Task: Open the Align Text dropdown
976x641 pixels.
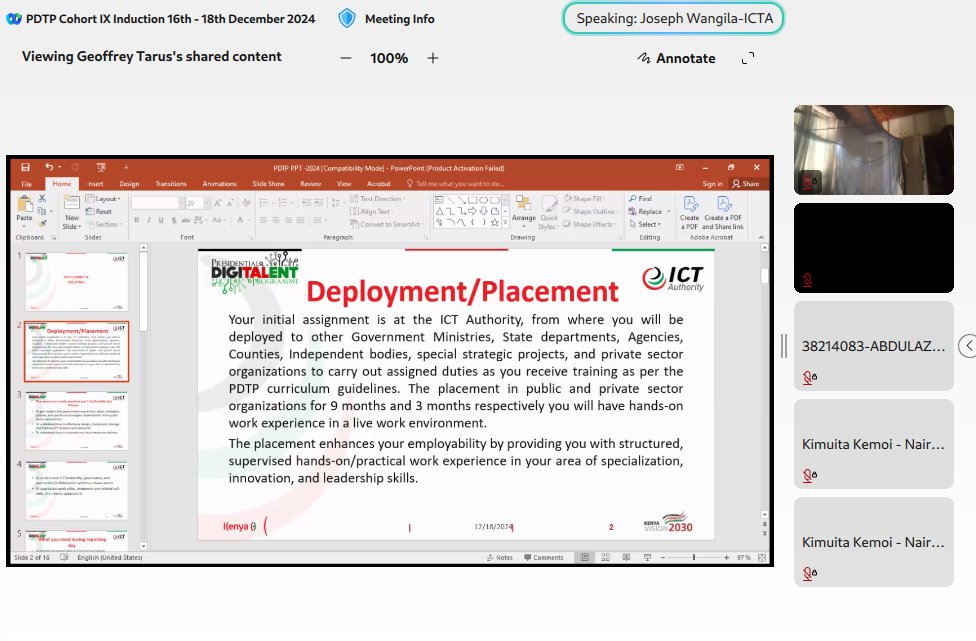Action: [x=372, y=212]
